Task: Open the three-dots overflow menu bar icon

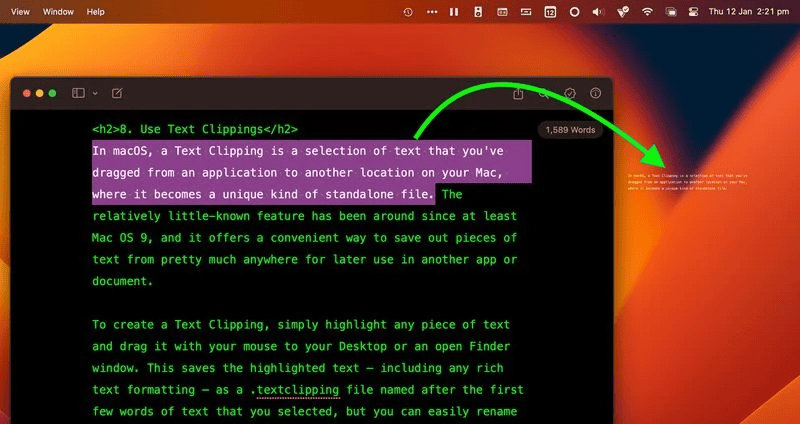Action: (x=431, y=12)
